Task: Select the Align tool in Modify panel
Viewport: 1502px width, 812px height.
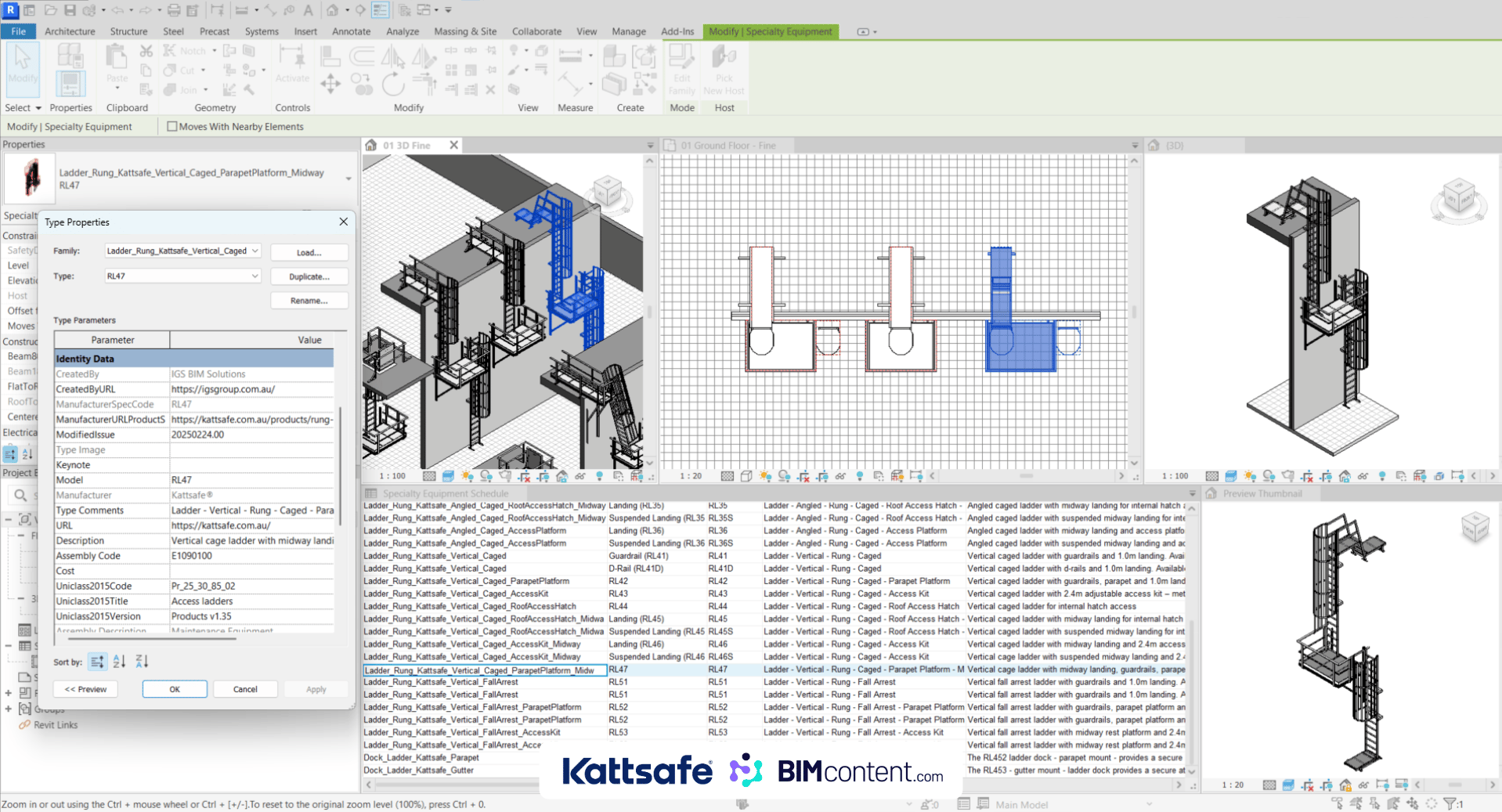Action: (330, 56)
